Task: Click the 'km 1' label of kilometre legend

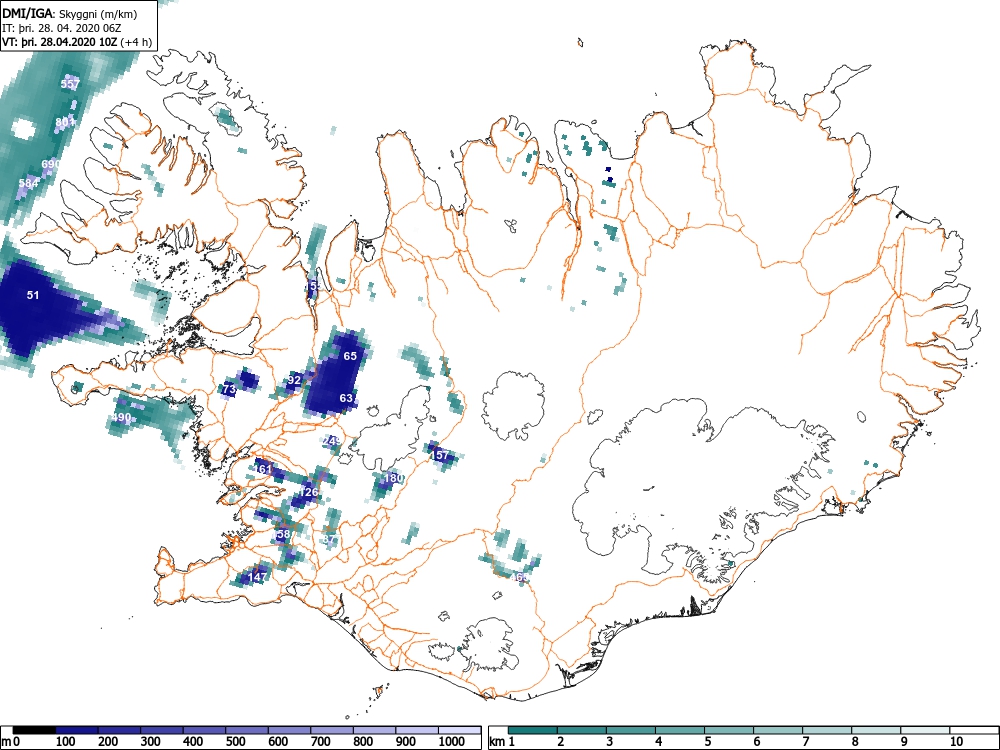Action: coord(503,742)
